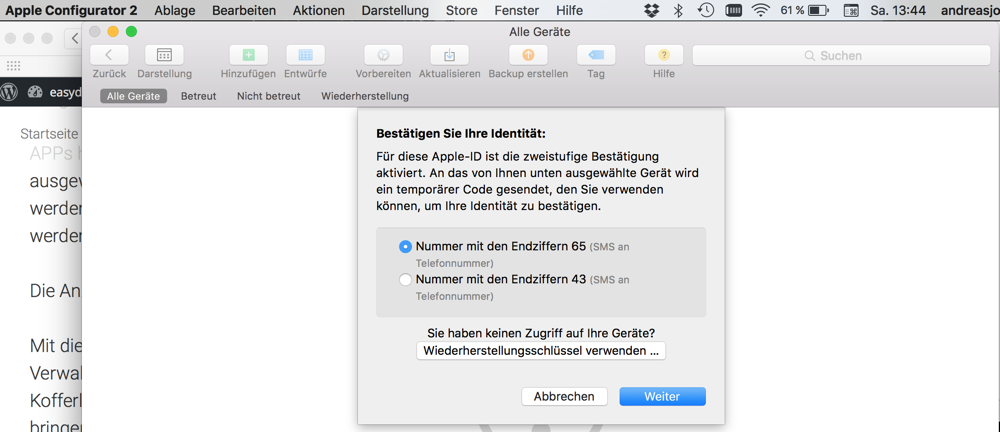
Task: Click the Backup erstellen toolbar icon
Action: click(528, 55)
